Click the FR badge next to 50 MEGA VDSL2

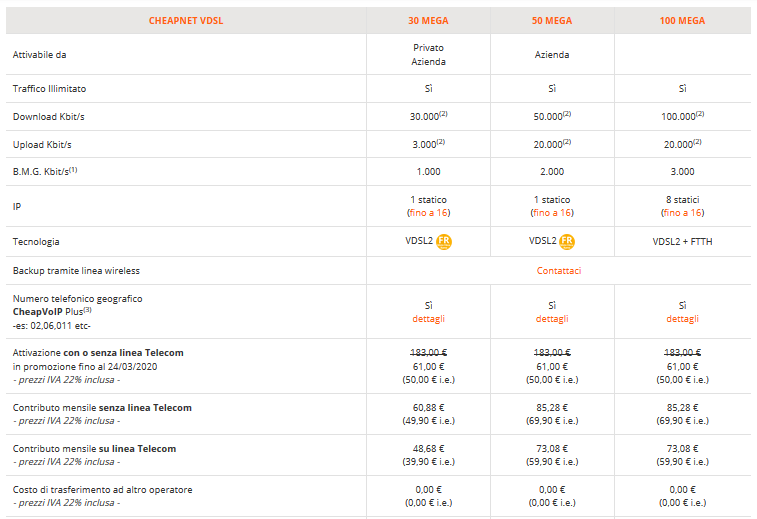point(567,241)
